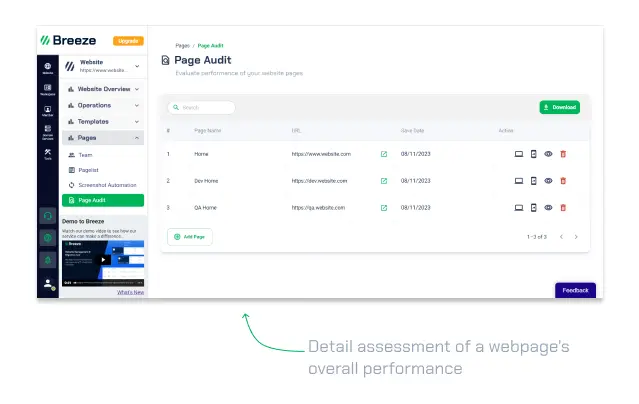Run desktop audit for Dev Home row
The width and height of the screenshot is (639, 404).
point(518,181)
